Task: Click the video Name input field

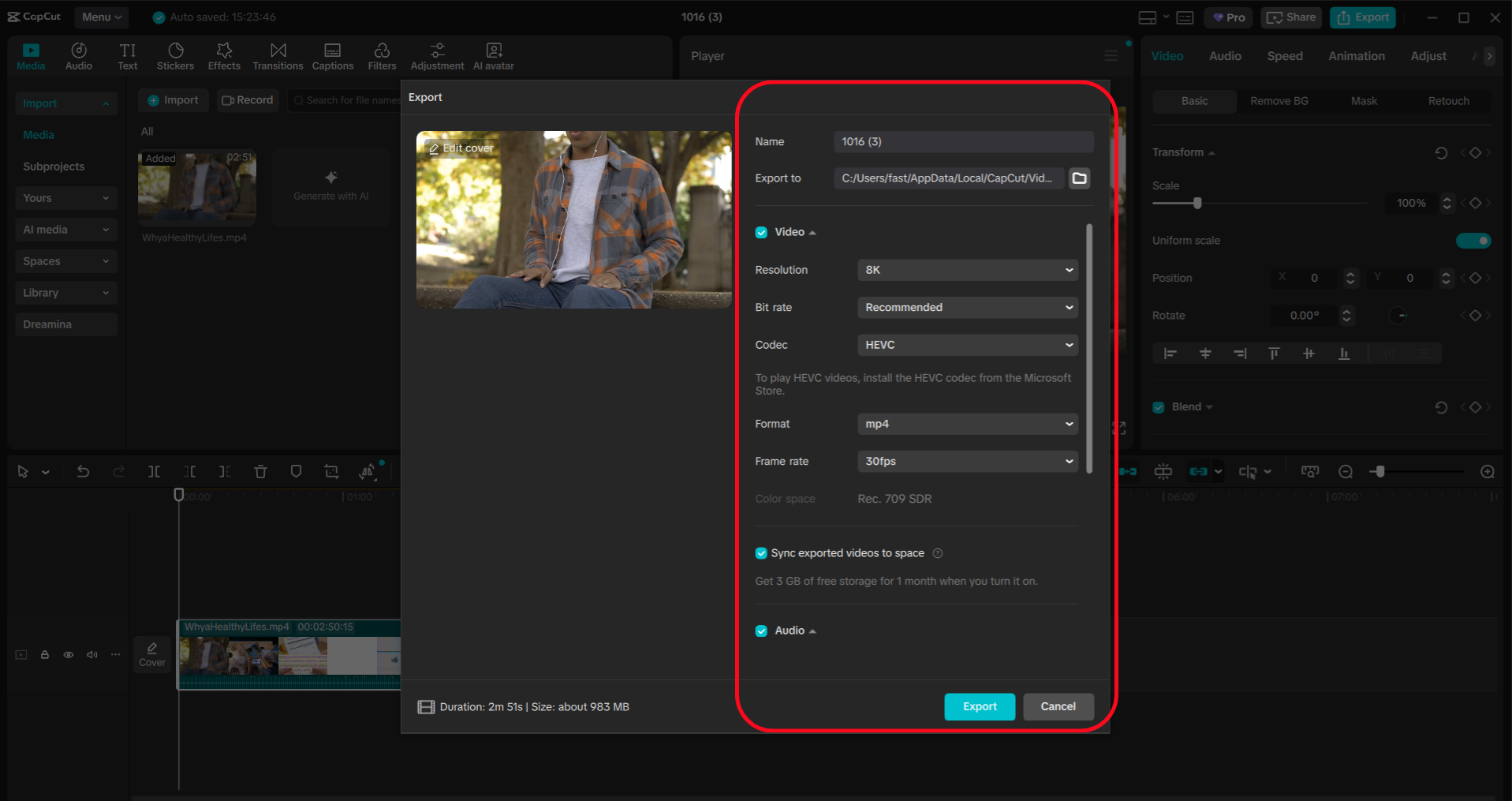Action: 963,141
